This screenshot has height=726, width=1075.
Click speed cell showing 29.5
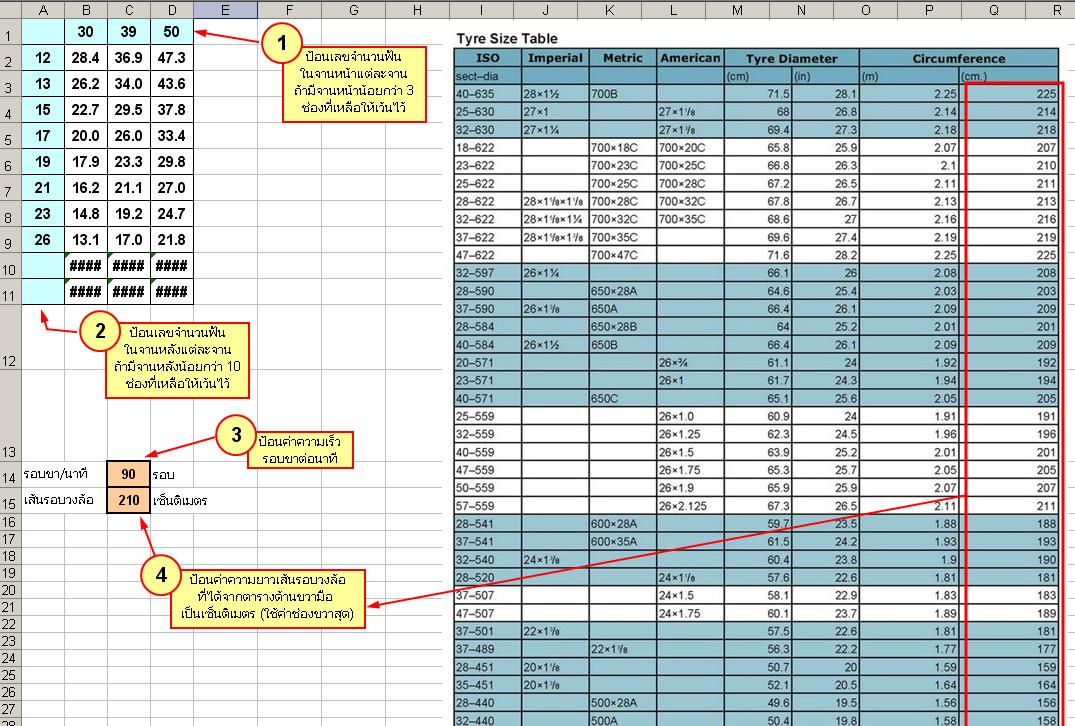[x=129, y=110]
